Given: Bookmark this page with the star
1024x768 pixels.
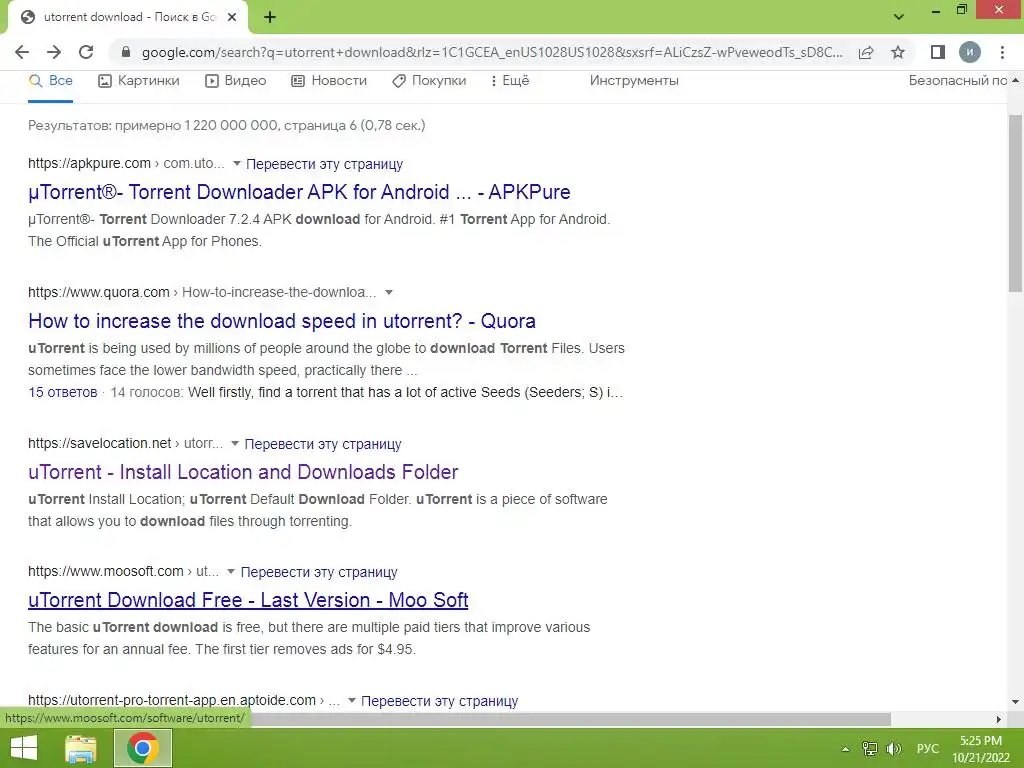Looking at the screenshot, I should (898, 52).
